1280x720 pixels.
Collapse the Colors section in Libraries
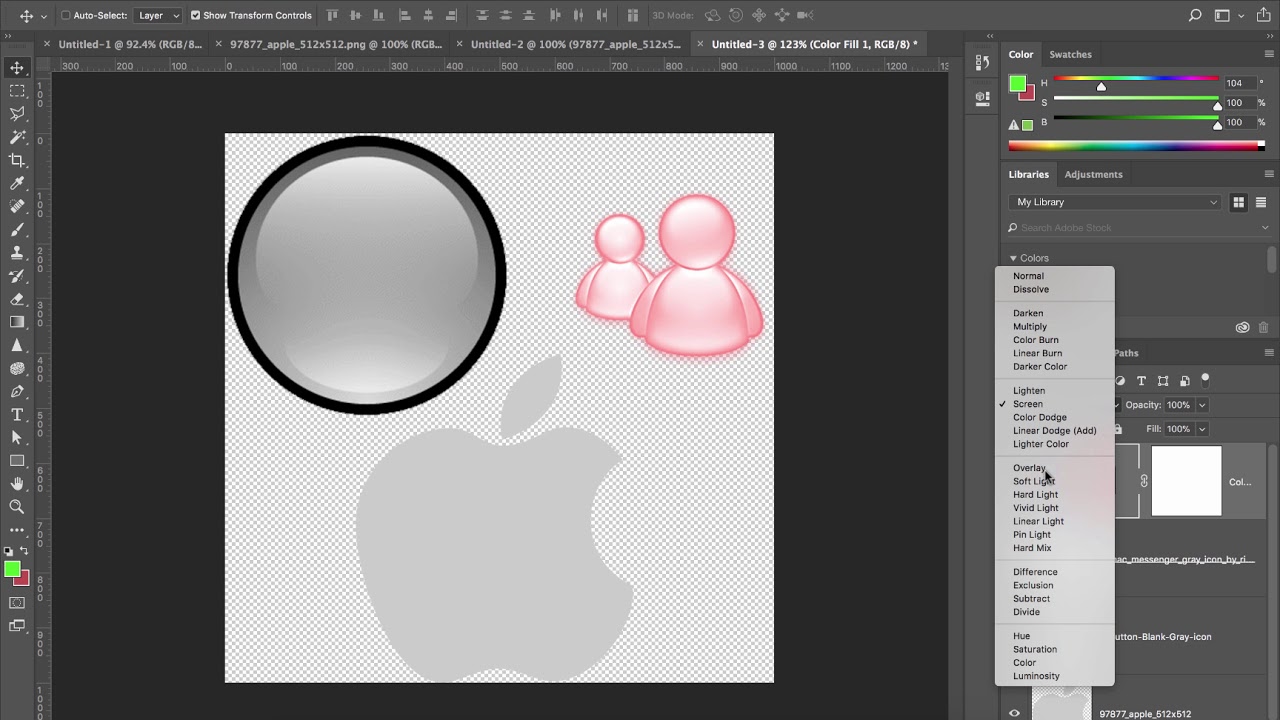[1013, 258]
